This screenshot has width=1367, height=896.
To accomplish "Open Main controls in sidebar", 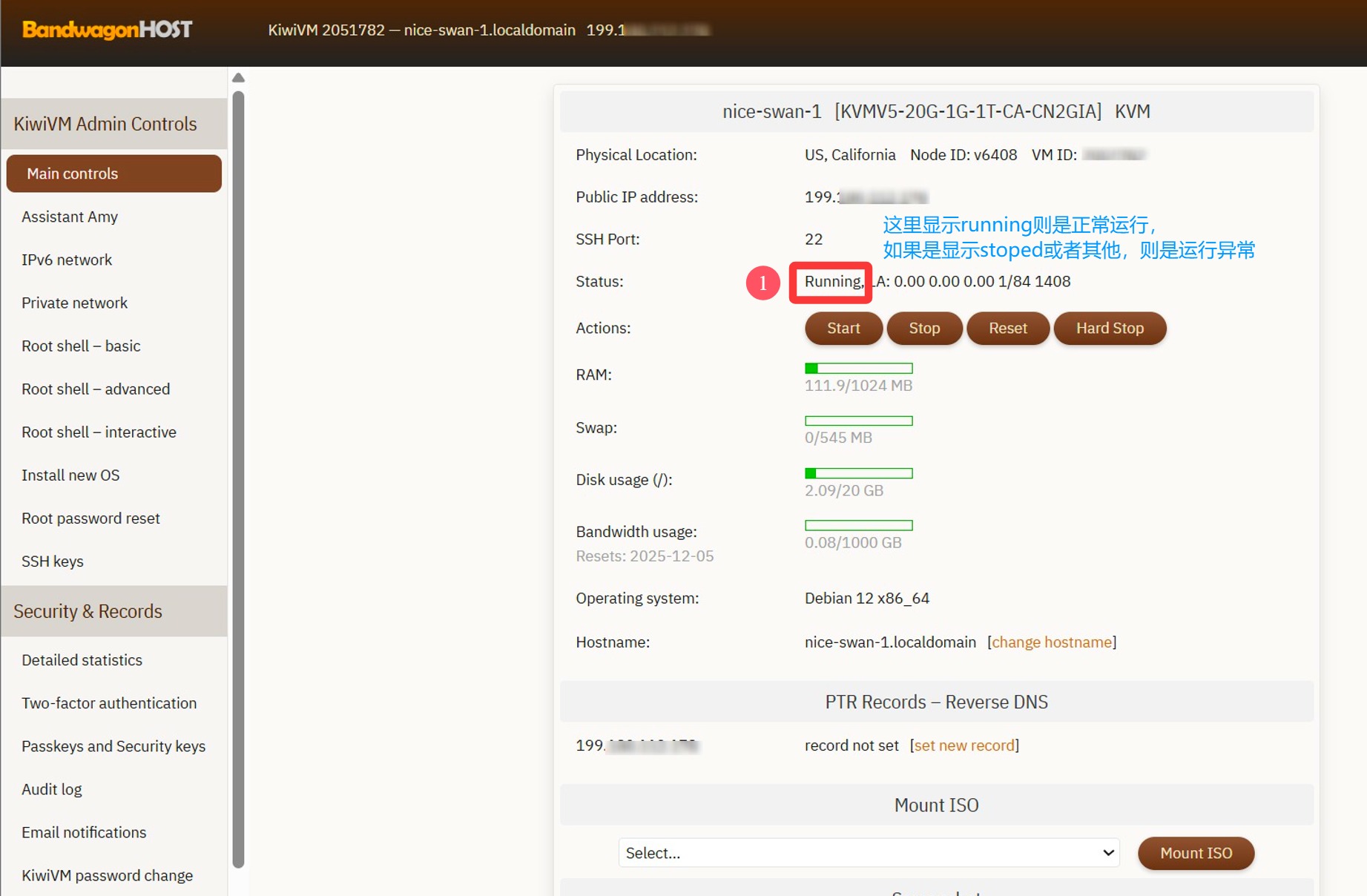I will click(113, 174).
